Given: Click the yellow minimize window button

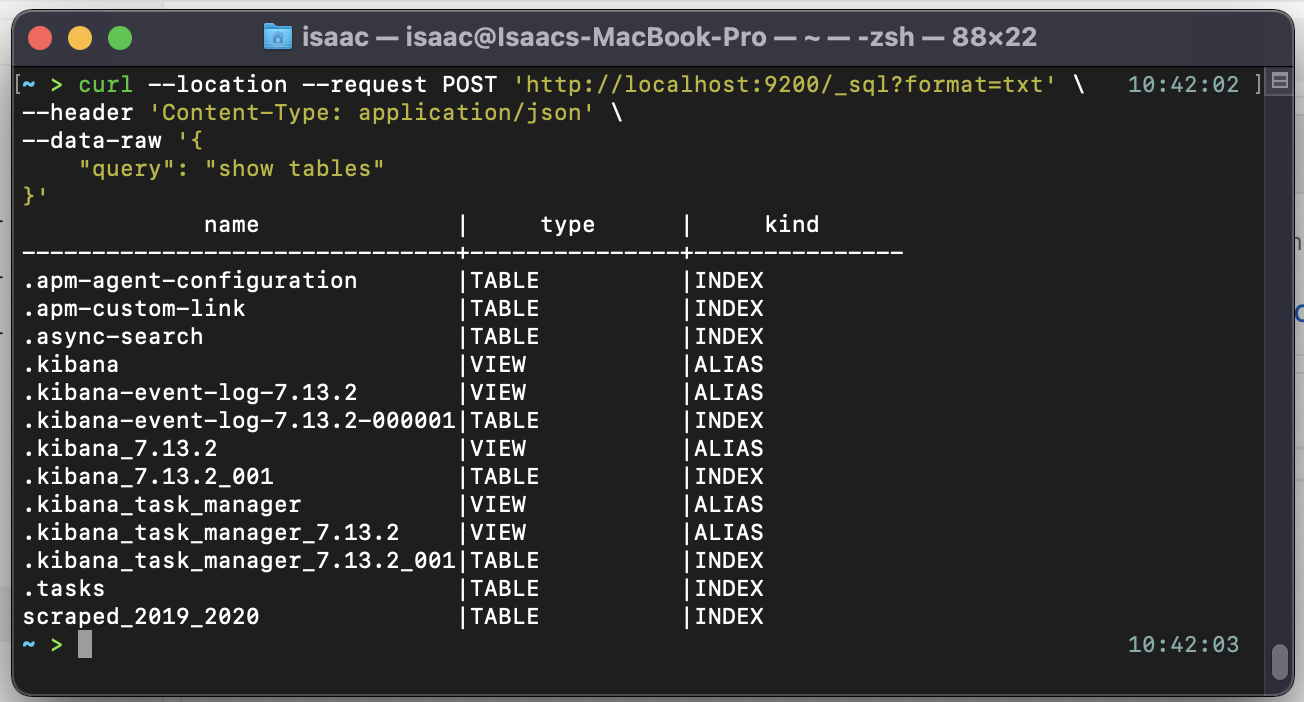Looking at the screenshot, I should pos(80,39).
